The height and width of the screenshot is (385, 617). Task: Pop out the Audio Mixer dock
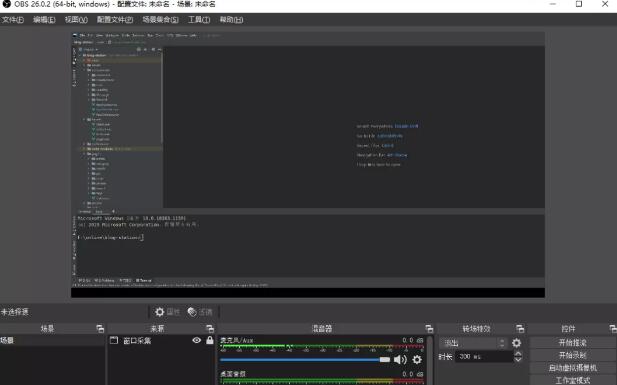pos(429,328)
